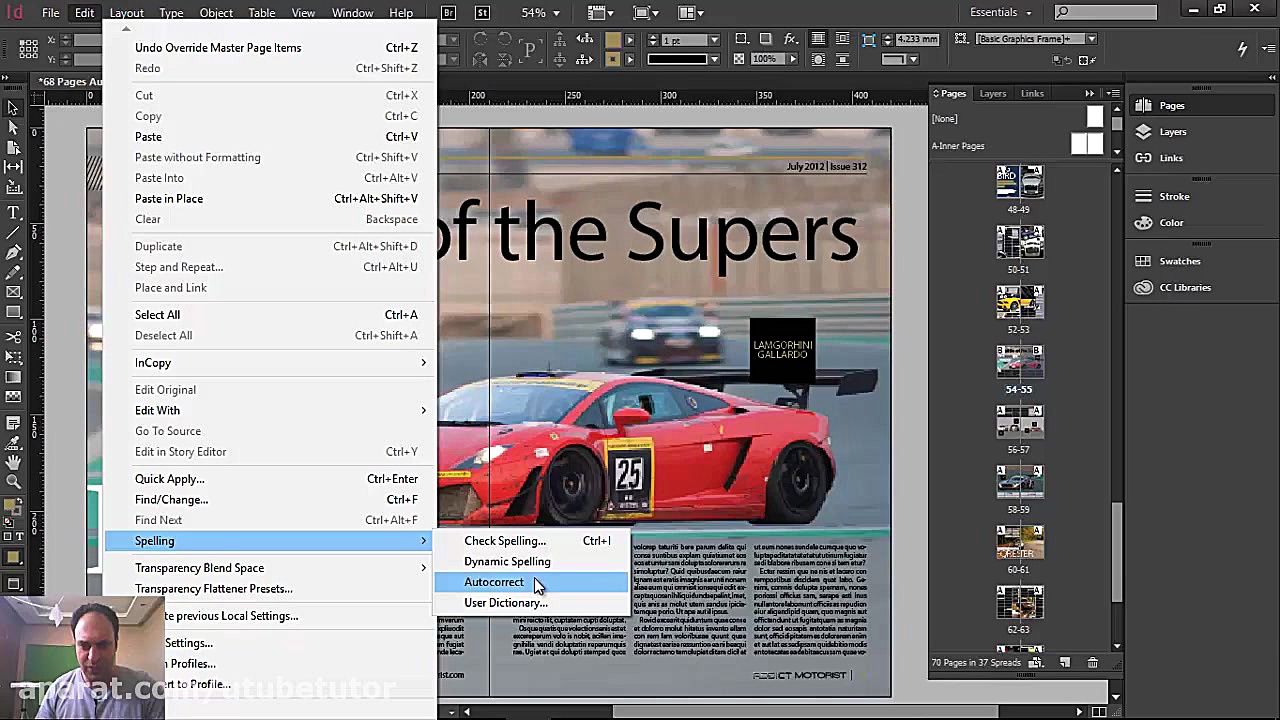Viewport: 1280px width, 720px height.
Task: Click Transparency Flattener Presets in Edit menu
Action: click(213, 589)
